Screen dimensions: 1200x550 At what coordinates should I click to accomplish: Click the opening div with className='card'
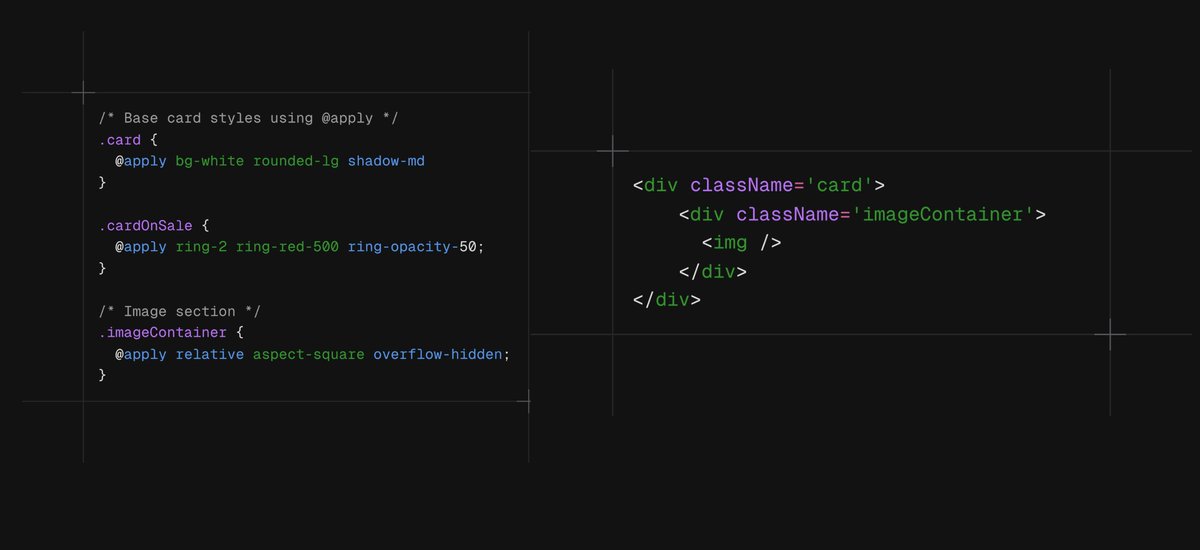coord(759,185)
